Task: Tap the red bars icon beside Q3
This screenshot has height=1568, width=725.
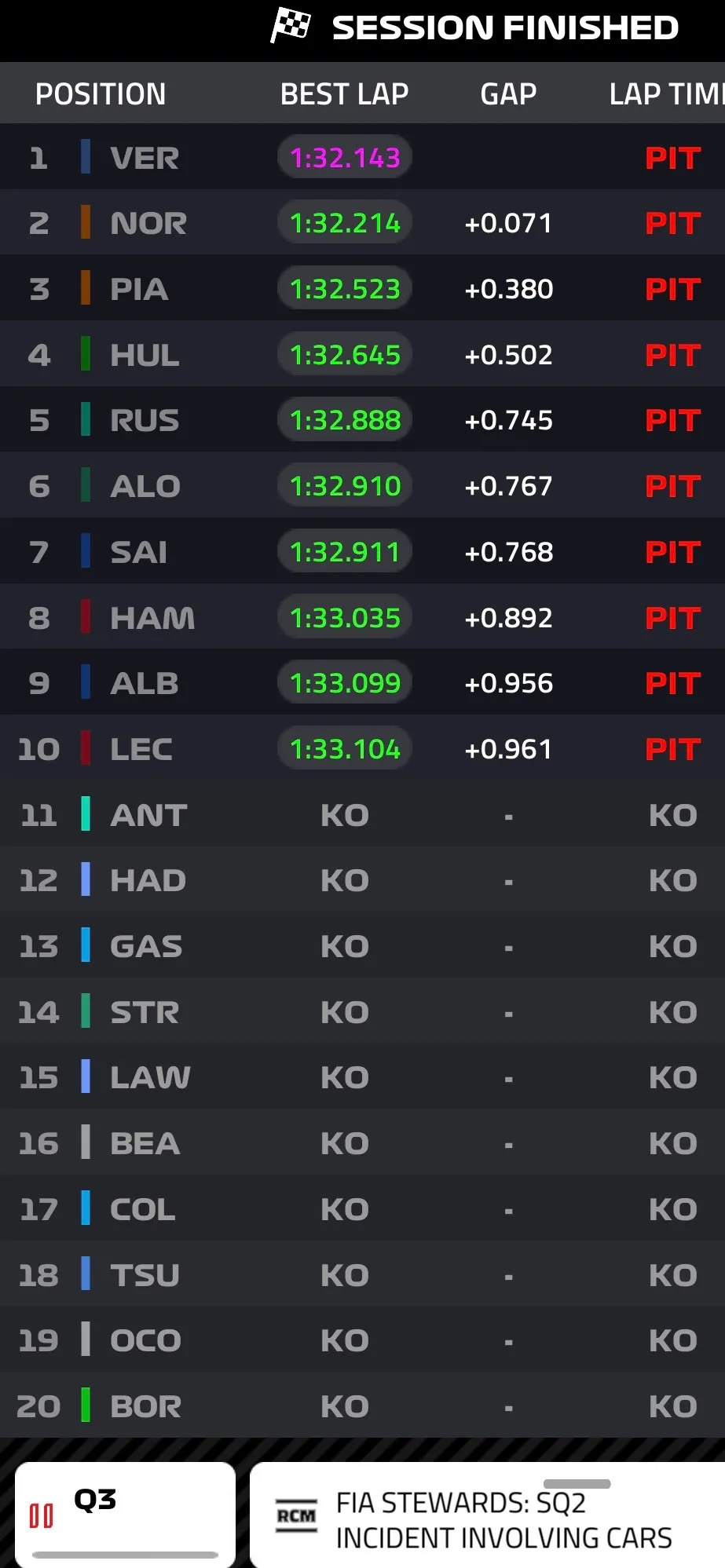Action: click(41, 1515)
